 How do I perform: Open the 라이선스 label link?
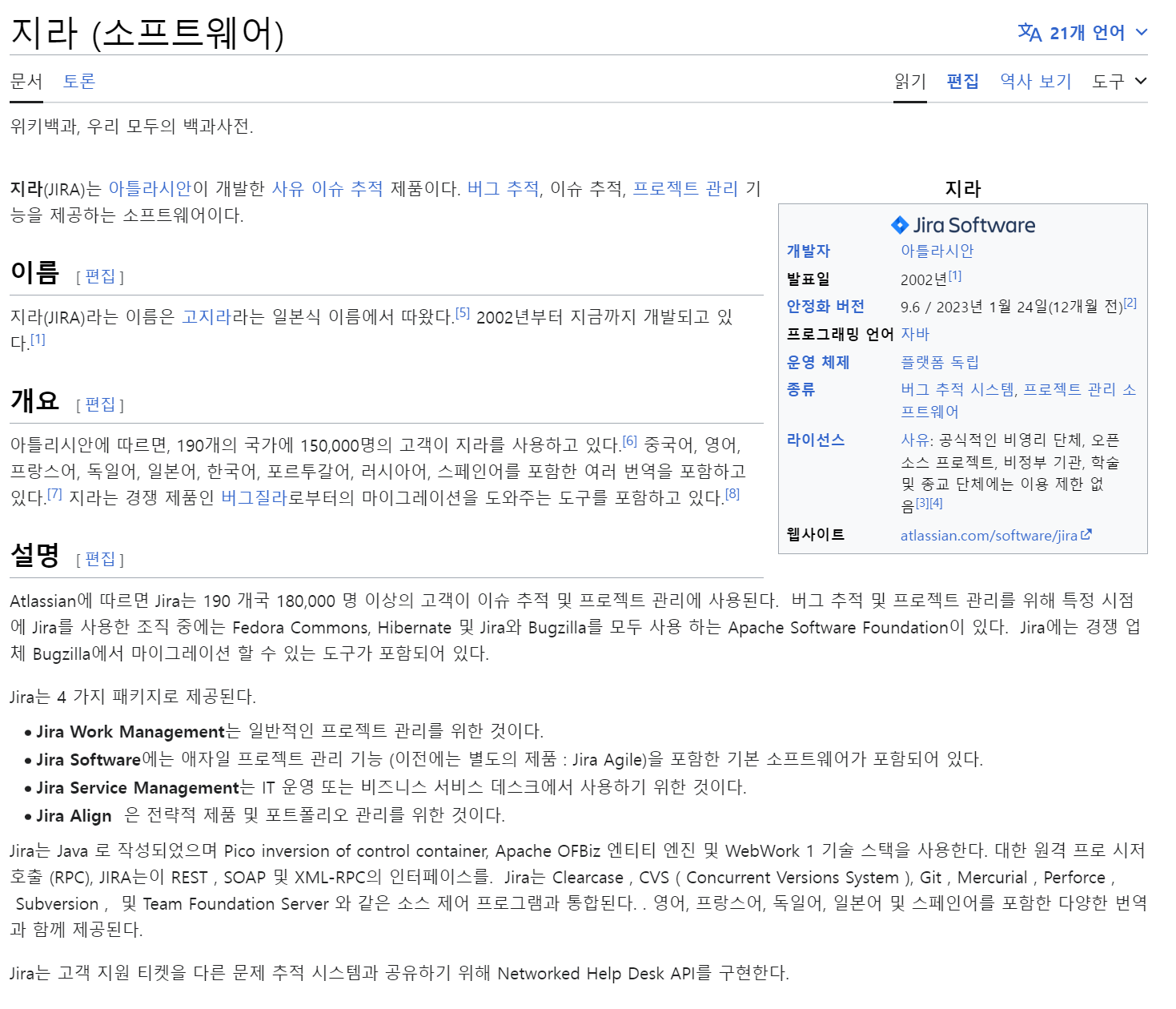coord(816,440)
